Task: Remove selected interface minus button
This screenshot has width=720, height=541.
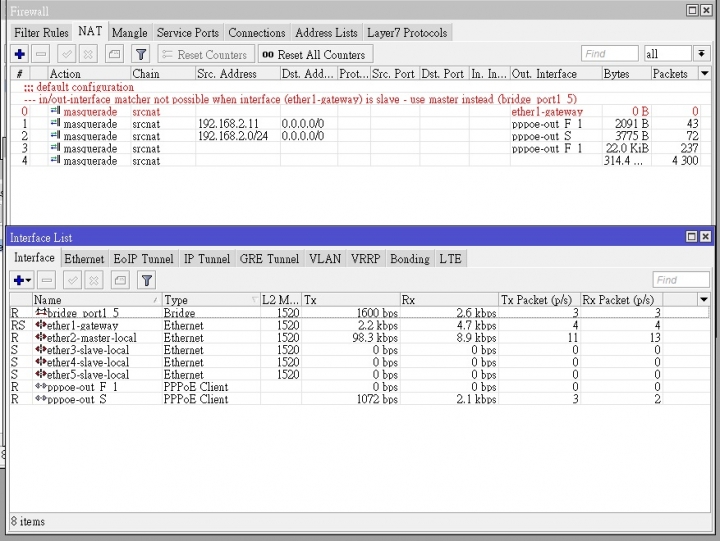Action: [47, 280]
